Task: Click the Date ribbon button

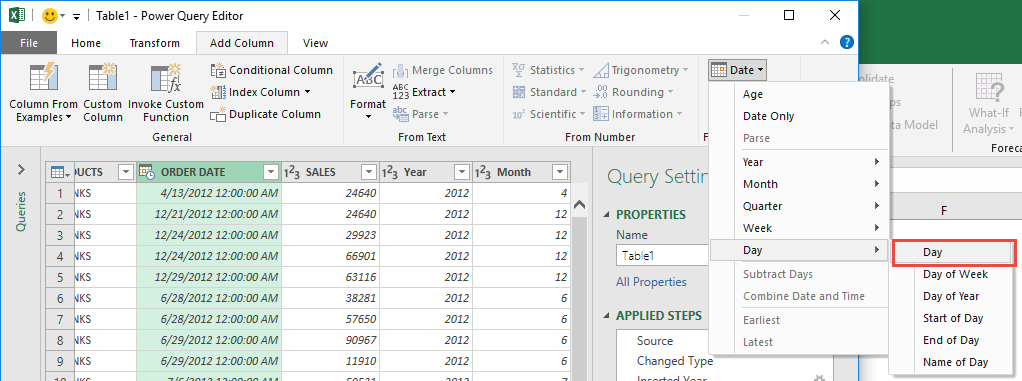Action: (x=738, y=70)
